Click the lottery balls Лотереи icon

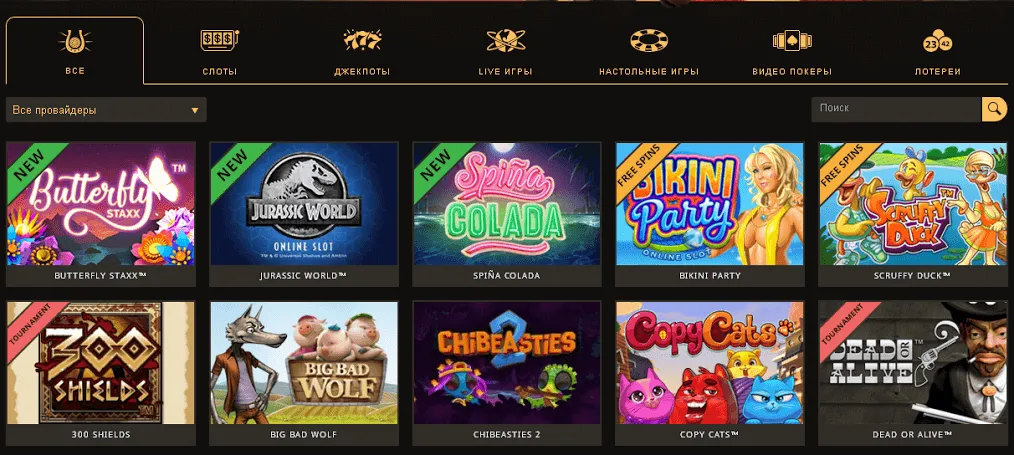[x=938, y=41]
